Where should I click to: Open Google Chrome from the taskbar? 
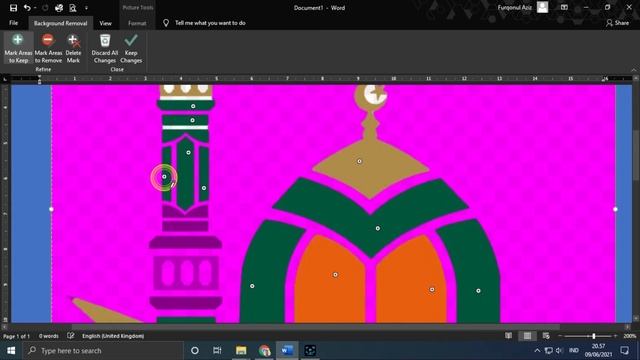click(264, 351)
